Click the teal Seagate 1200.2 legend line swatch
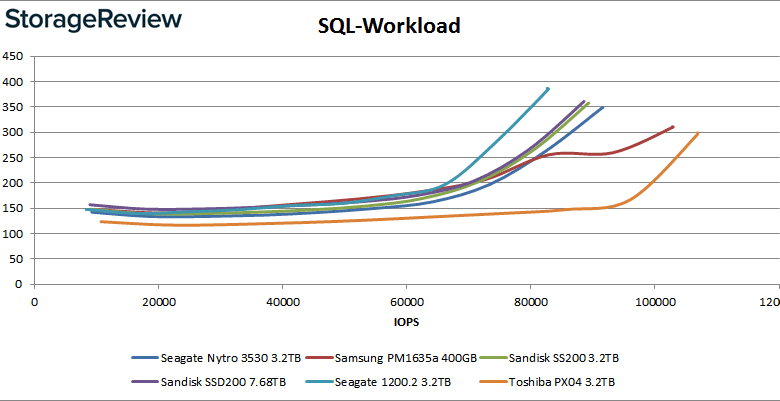 pyautogui.click(x=319, y=382)
